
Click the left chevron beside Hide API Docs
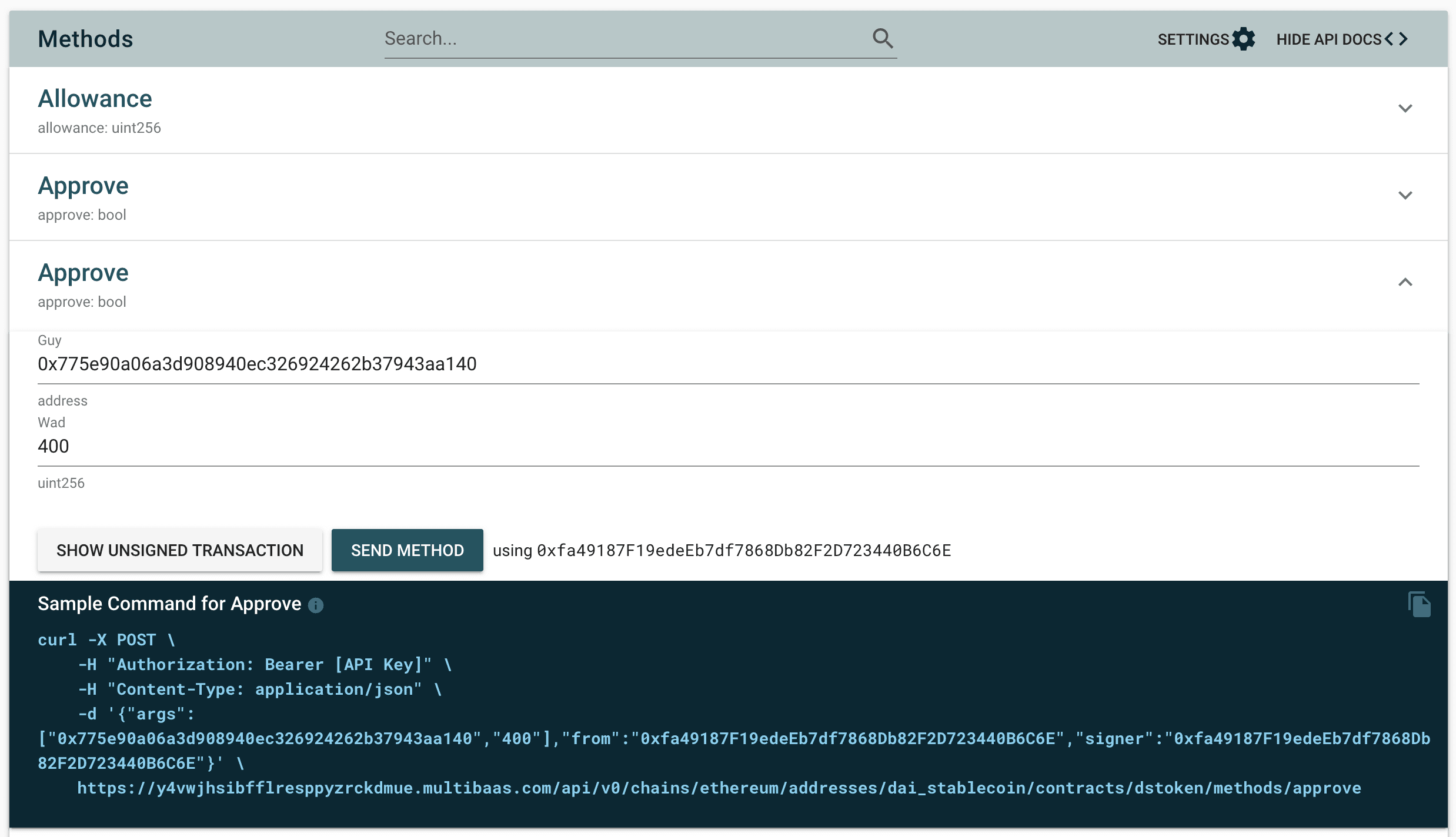click(x=1388, y=39)
